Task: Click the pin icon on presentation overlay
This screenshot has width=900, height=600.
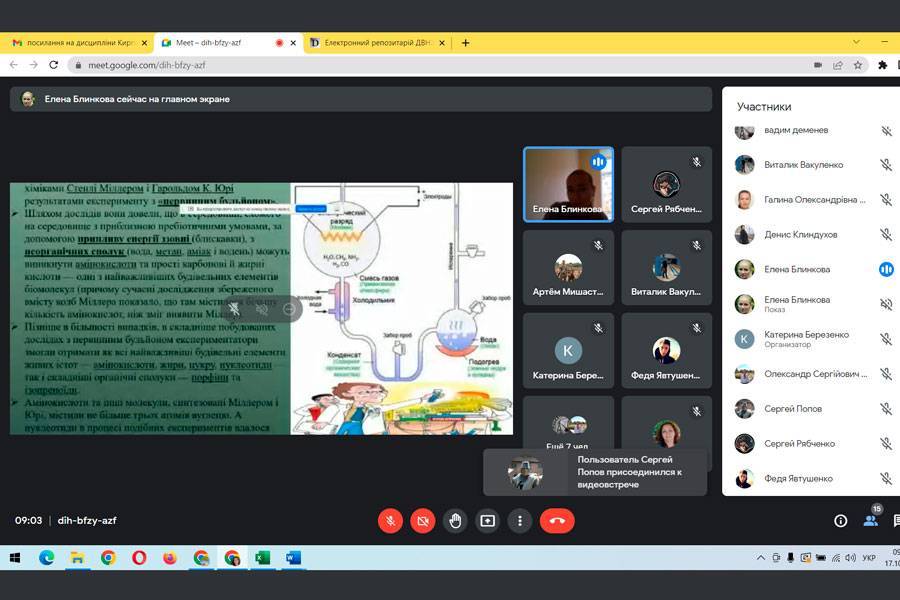Action: tap(234, 309)
